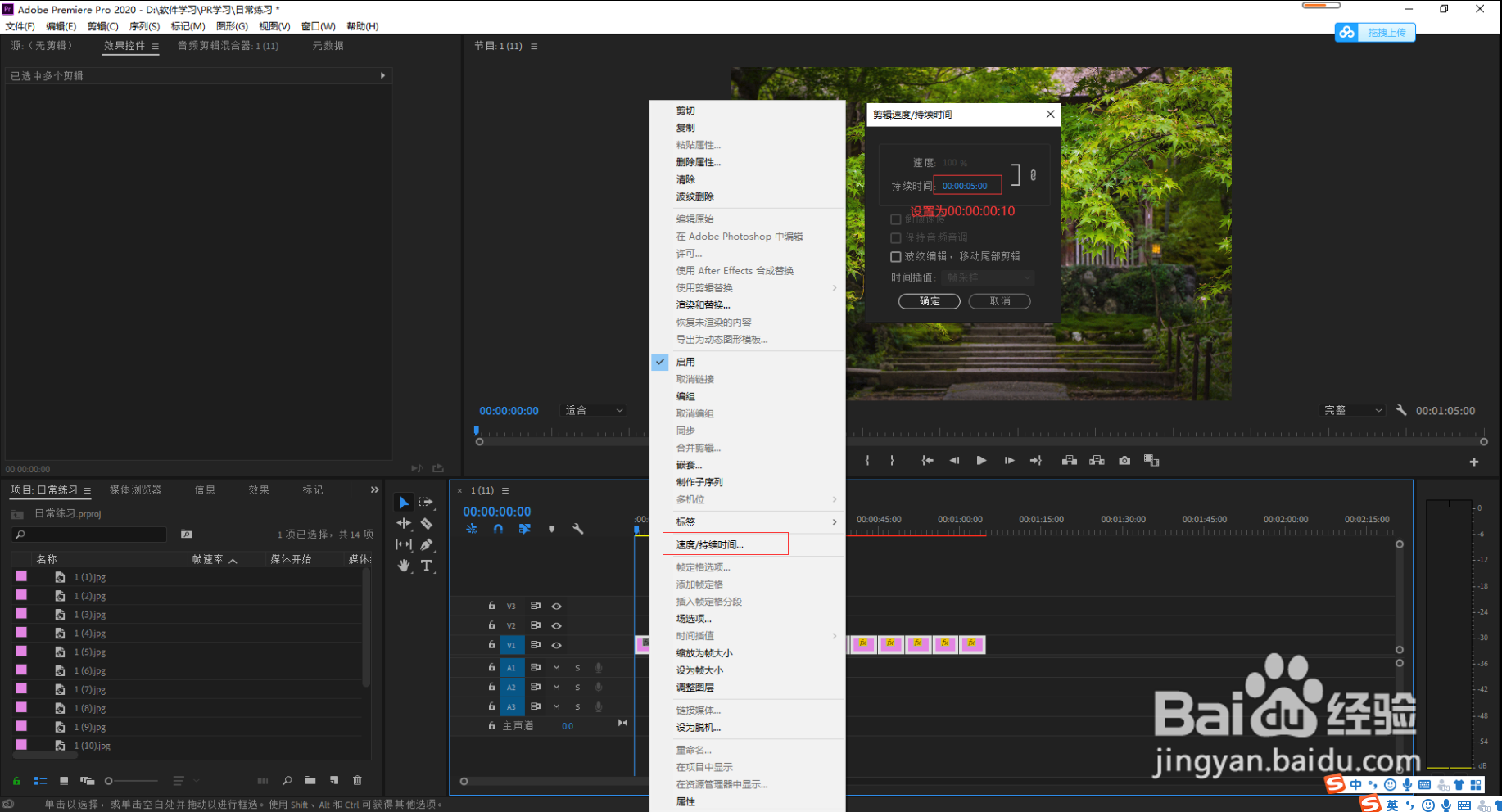Play the program monitor
This screenshot has width=1502, height=812.
pos(981,461)
